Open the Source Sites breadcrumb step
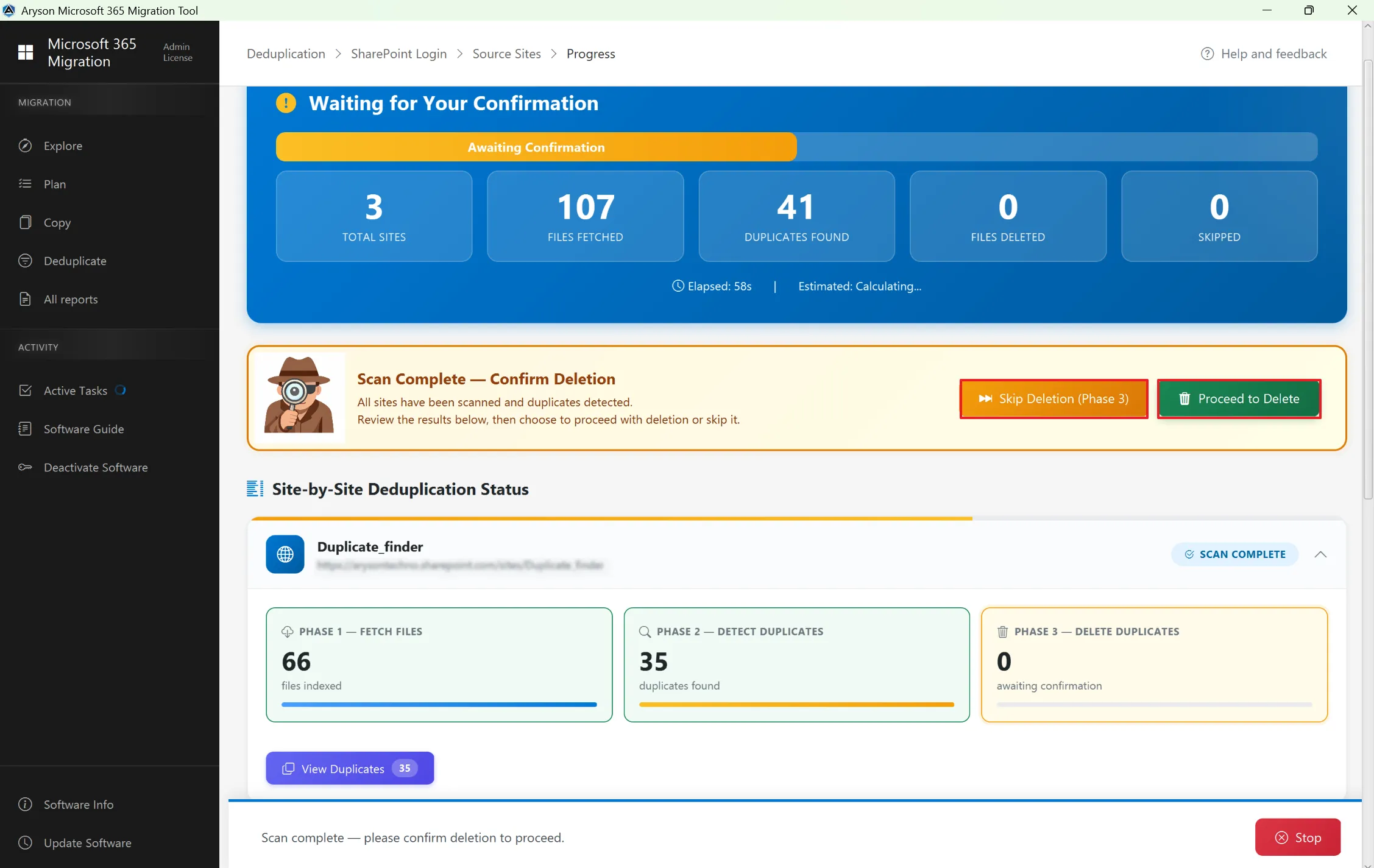 pyautogui.click(x=506, y=54)
